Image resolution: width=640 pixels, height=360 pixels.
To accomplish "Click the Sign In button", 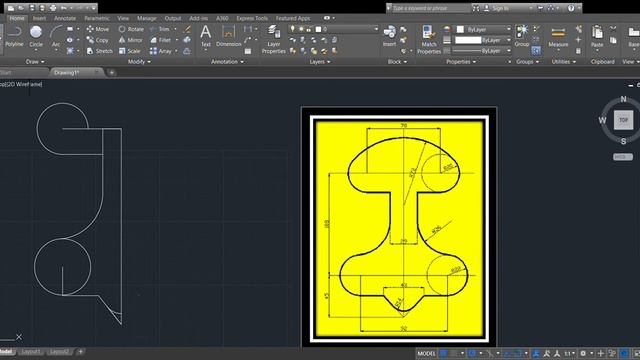I will pos(500,8).
